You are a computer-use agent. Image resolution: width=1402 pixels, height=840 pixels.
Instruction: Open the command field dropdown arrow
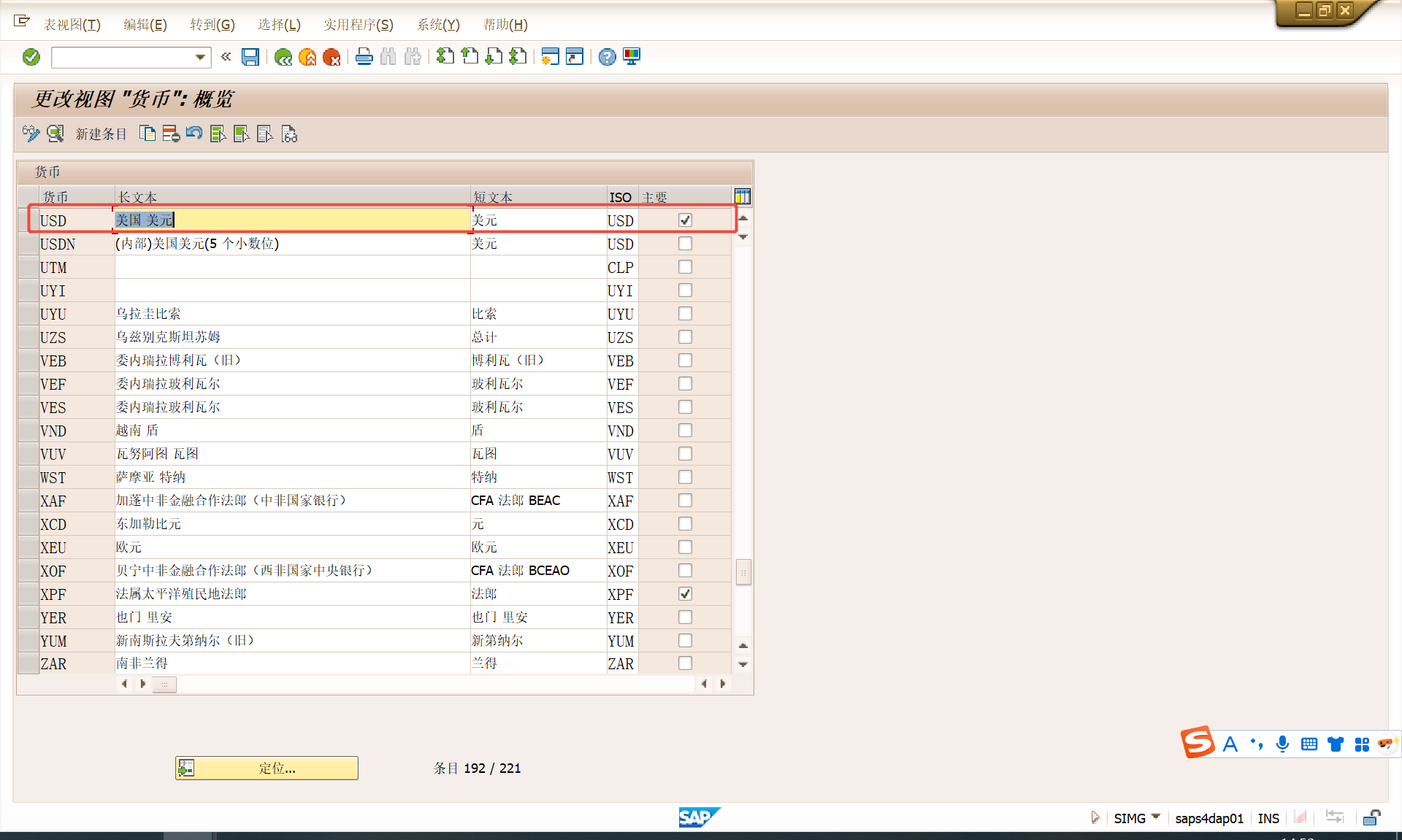pos(200,57)
